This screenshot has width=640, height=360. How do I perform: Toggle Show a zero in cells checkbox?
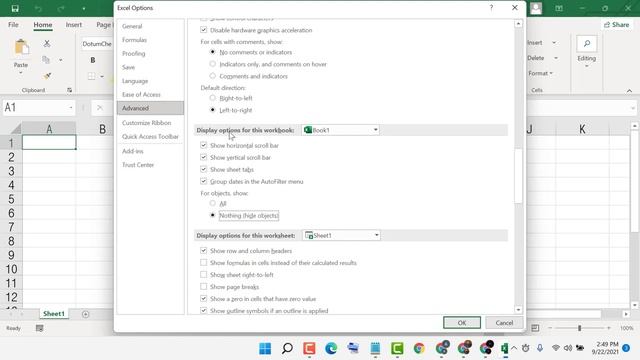click(203, 298)
